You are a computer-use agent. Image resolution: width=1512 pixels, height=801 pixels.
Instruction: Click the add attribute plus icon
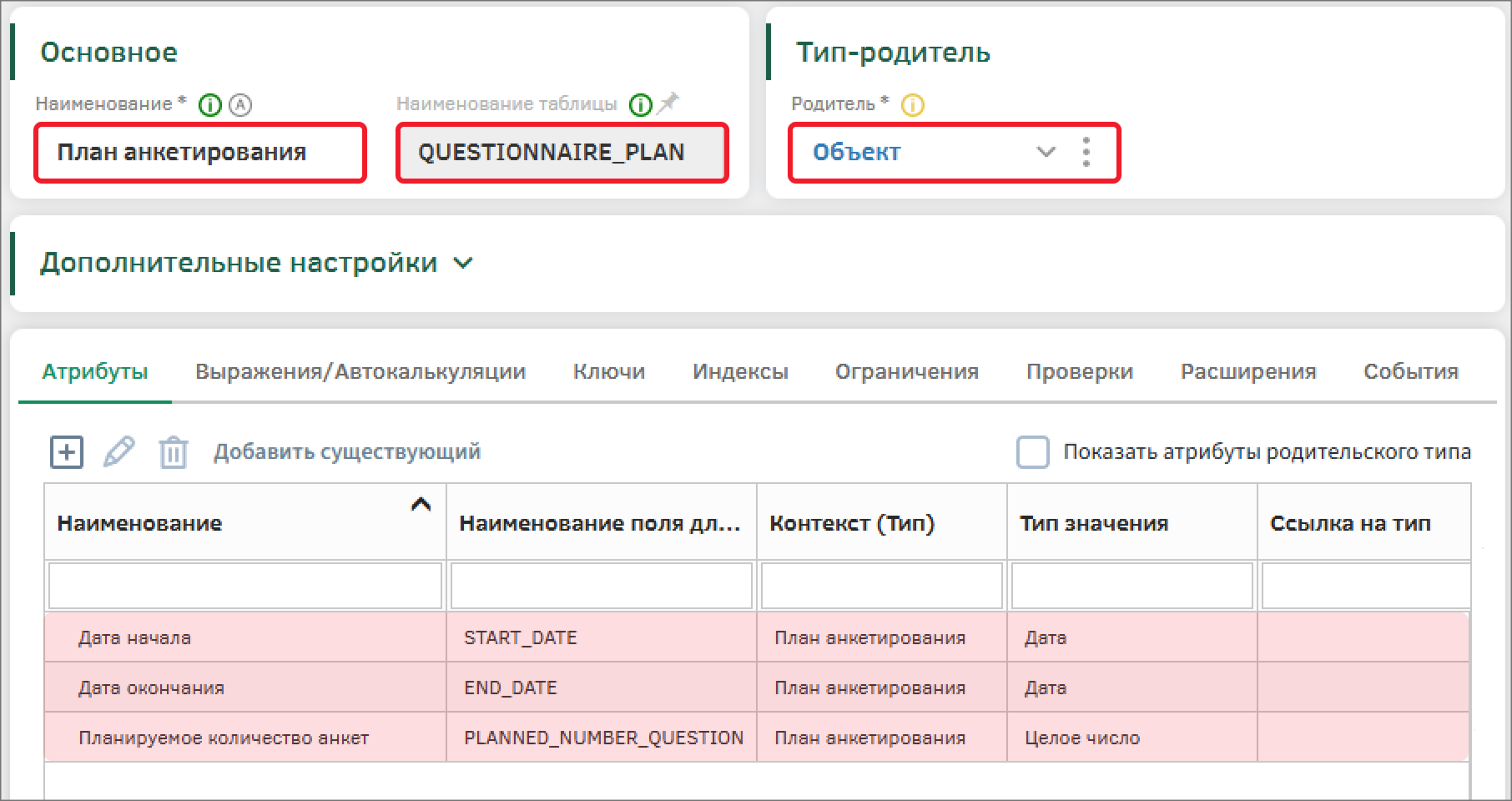click(67, 452)
